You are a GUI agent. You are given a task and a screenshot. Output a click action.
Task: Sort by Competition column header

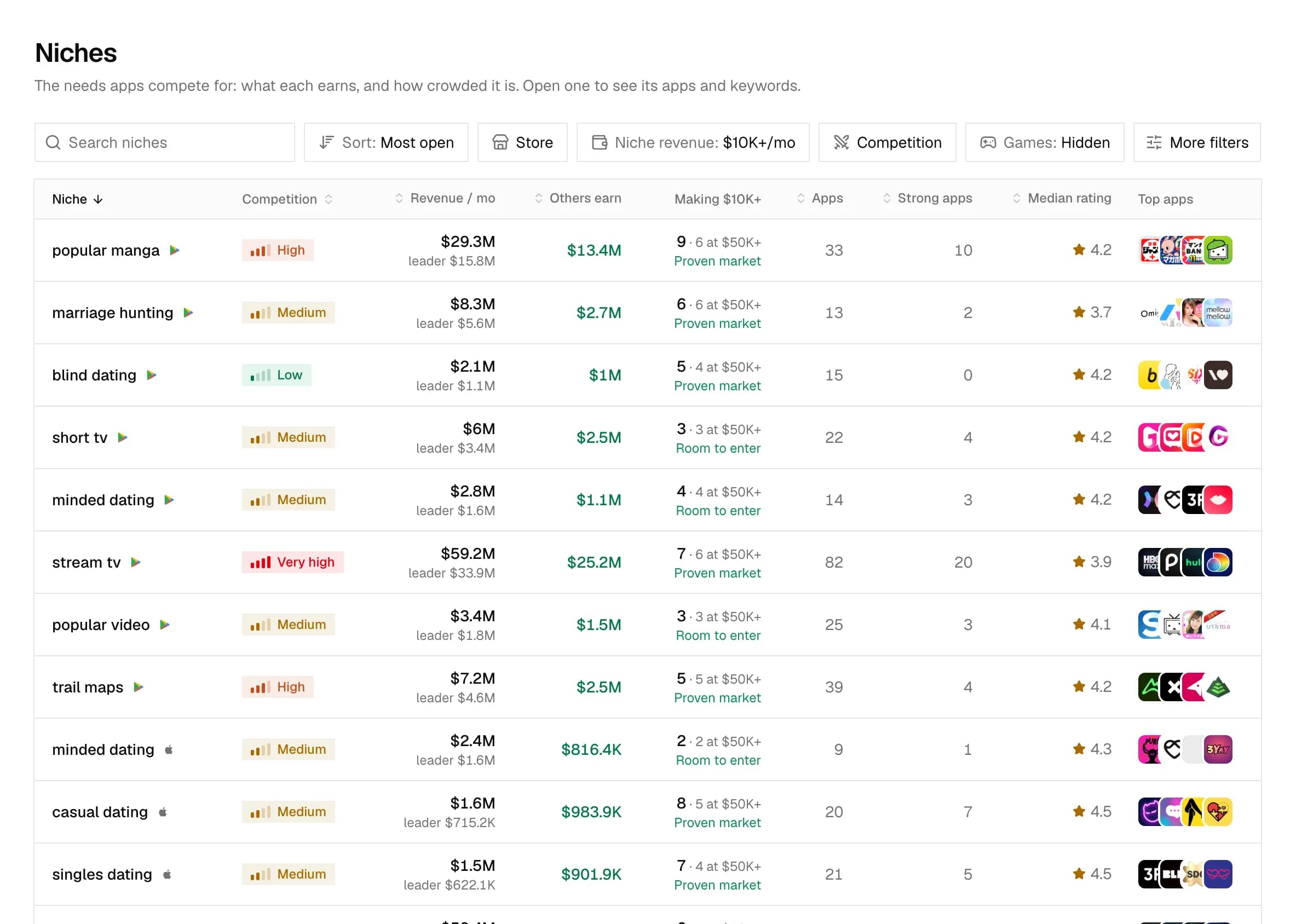click(287, 199)
